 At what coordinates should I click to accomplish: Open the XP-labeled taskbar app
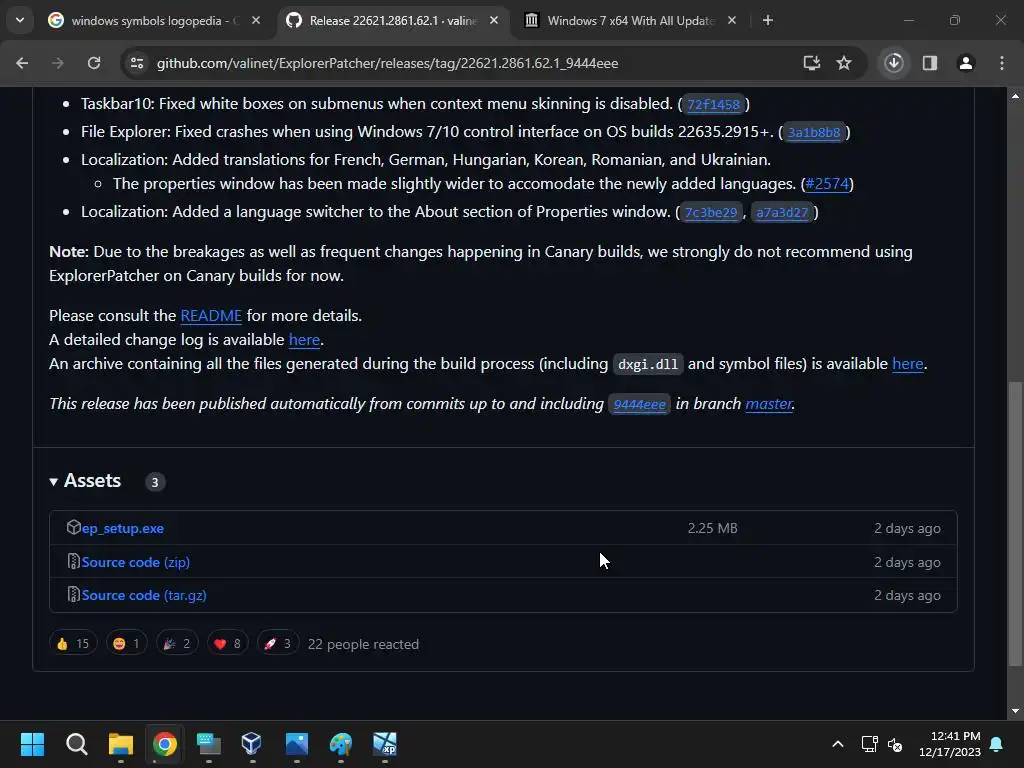[x=385, y=744]
